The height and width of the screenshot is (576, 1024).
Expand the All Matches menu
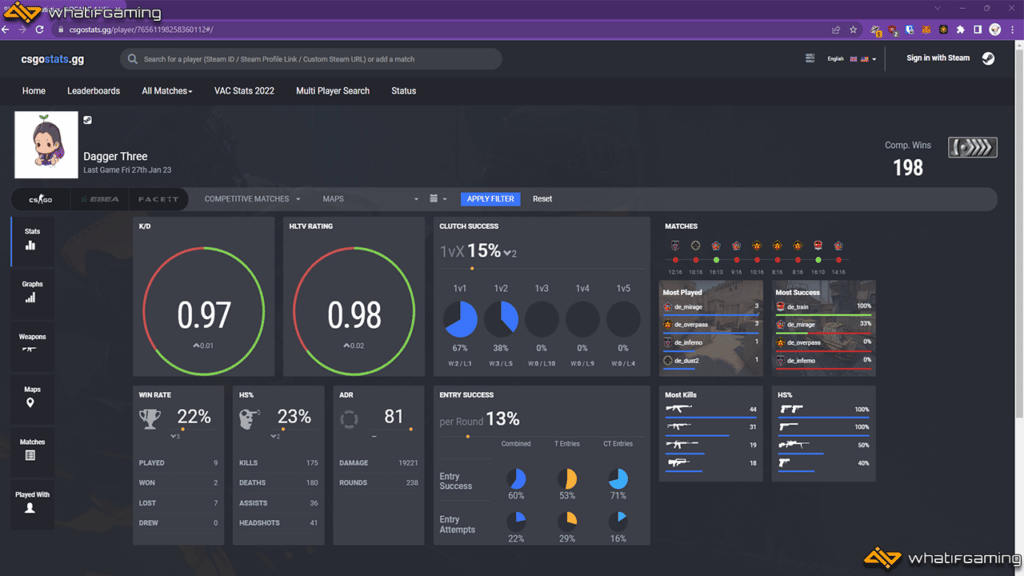pyautogui.click(x=167, y=91)
